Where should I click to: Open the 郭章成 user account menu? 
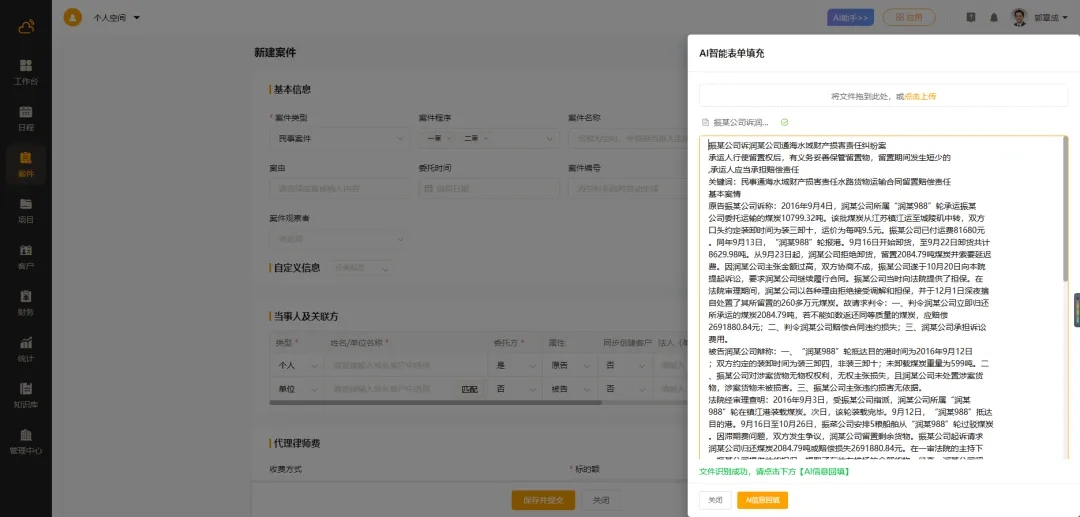1045,17
